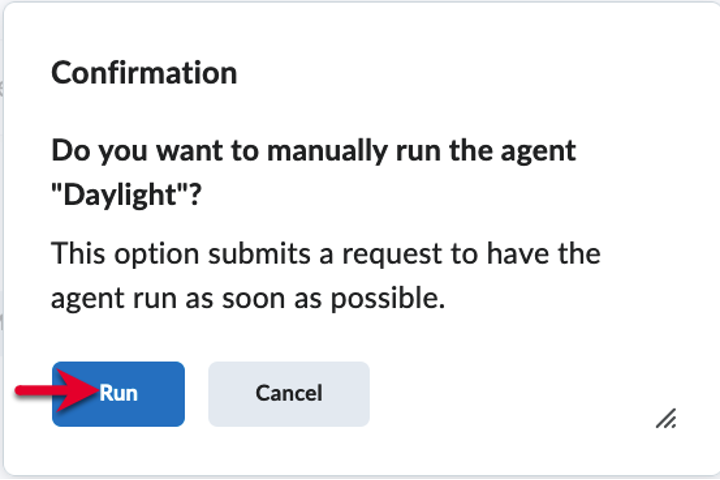Decline running the agent via Cancel
Image resolution: width=720 pixels, height=480 pixels.
point(288,394)
